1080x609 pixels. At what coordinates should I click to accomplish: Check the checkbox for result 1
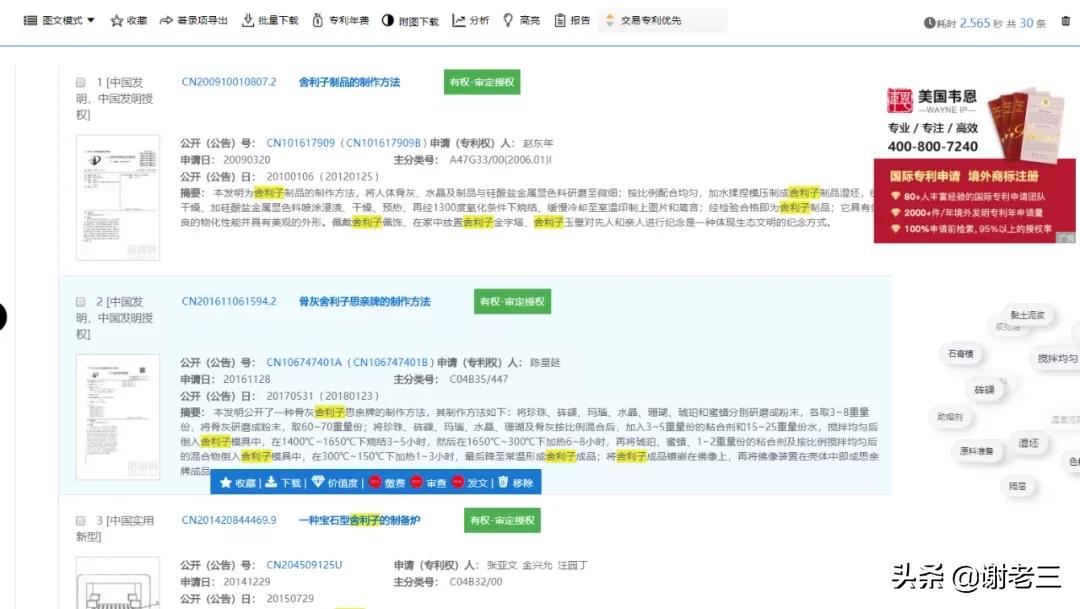80,82
